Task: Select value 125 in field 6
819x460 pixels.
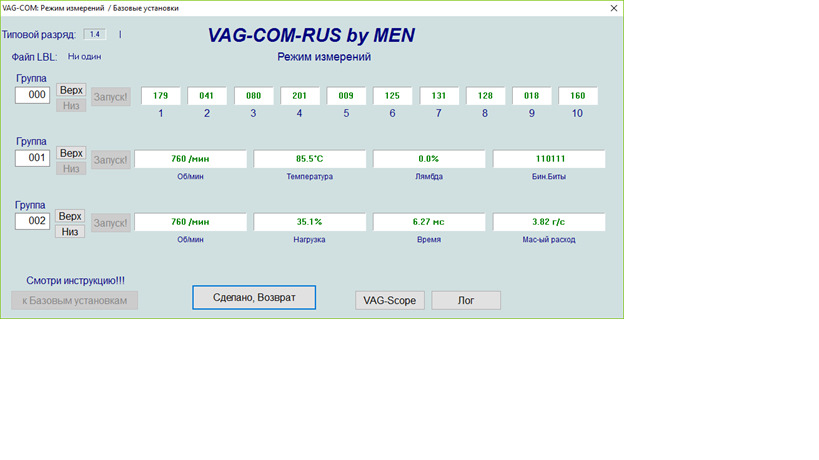Action: (392, 96)
